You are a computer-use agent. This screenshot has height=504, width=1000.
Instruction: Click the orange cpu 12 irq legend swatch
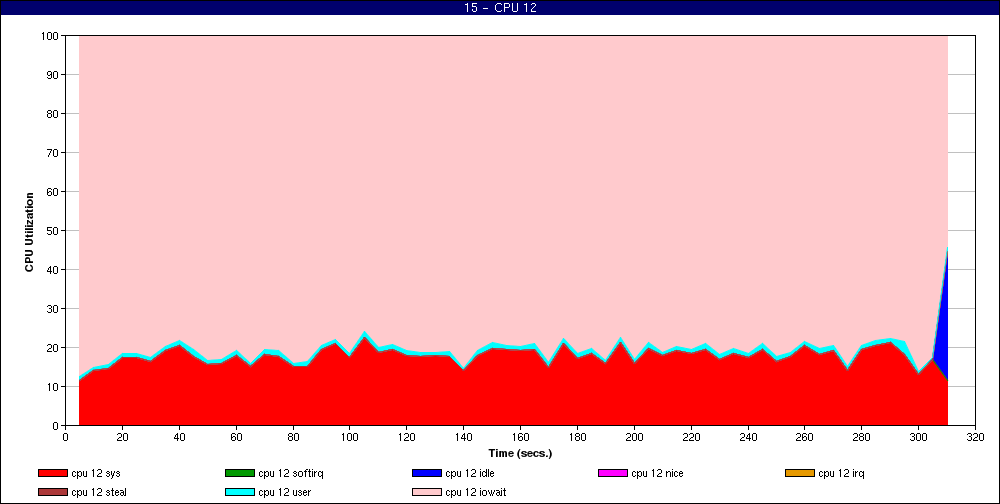click(x=799, y=473)
